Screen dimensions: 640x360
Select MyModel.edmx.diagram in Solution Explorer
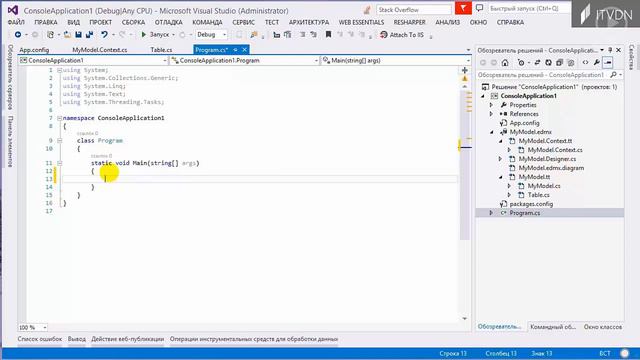pyautogui.click(x=551, y=168)
